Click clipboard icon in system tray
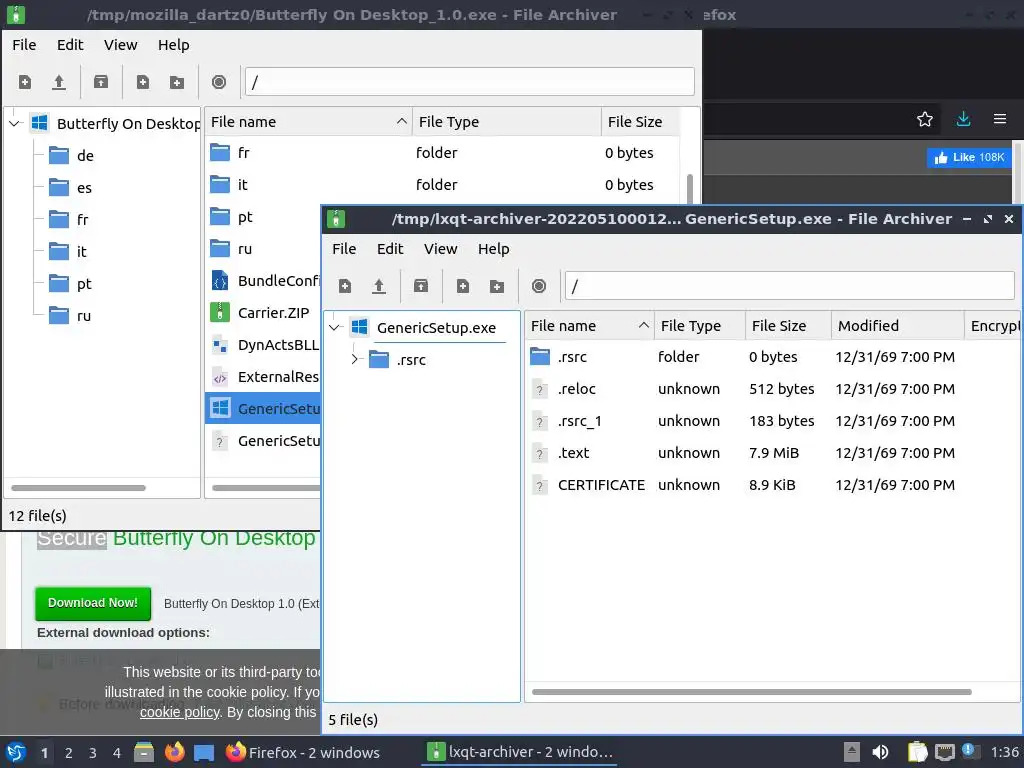This screenshot has width=1024, height=768. (917, 752)
